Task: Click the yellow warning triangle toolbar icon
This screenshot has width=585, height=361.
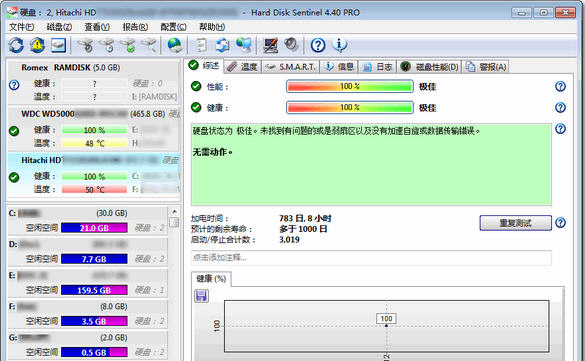Action: (38, 45)
